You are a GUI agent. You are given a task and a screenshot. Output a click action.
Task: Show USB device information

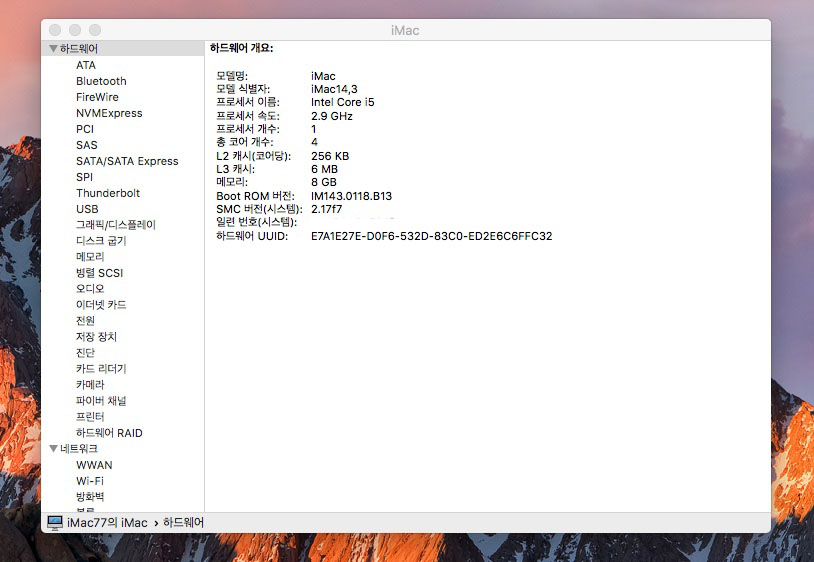coord(87,209)
